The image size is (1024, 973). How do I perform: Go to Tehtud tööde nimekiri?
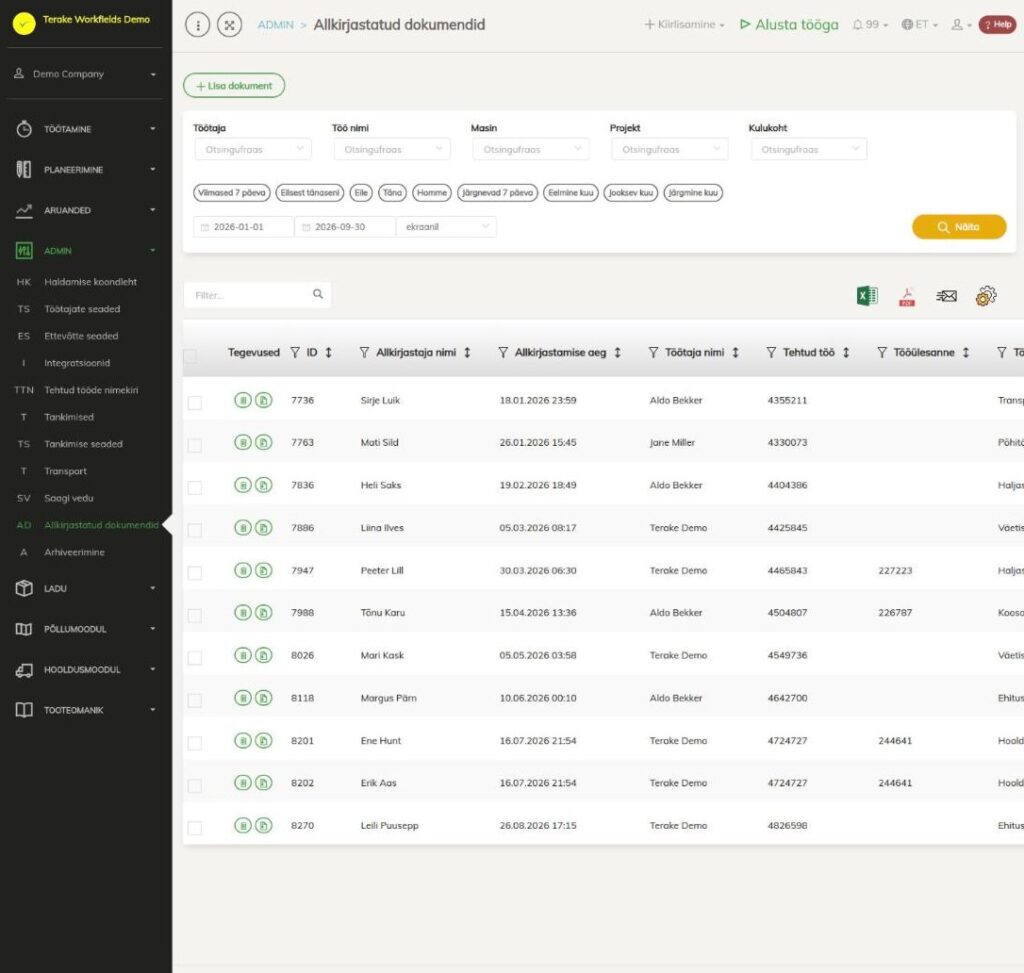pyautogui.click(x=91, y=390)
